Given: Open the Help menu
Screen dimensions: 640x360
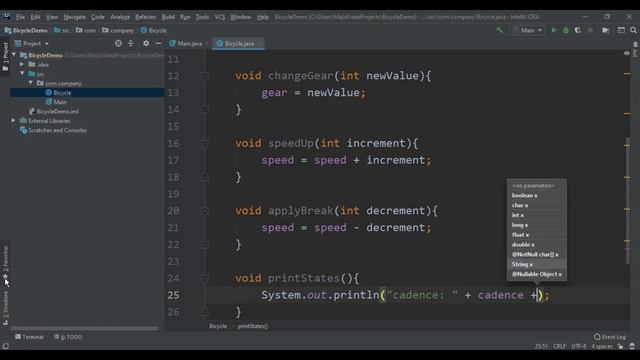Looking at the screenshot, I should [263, 17].
